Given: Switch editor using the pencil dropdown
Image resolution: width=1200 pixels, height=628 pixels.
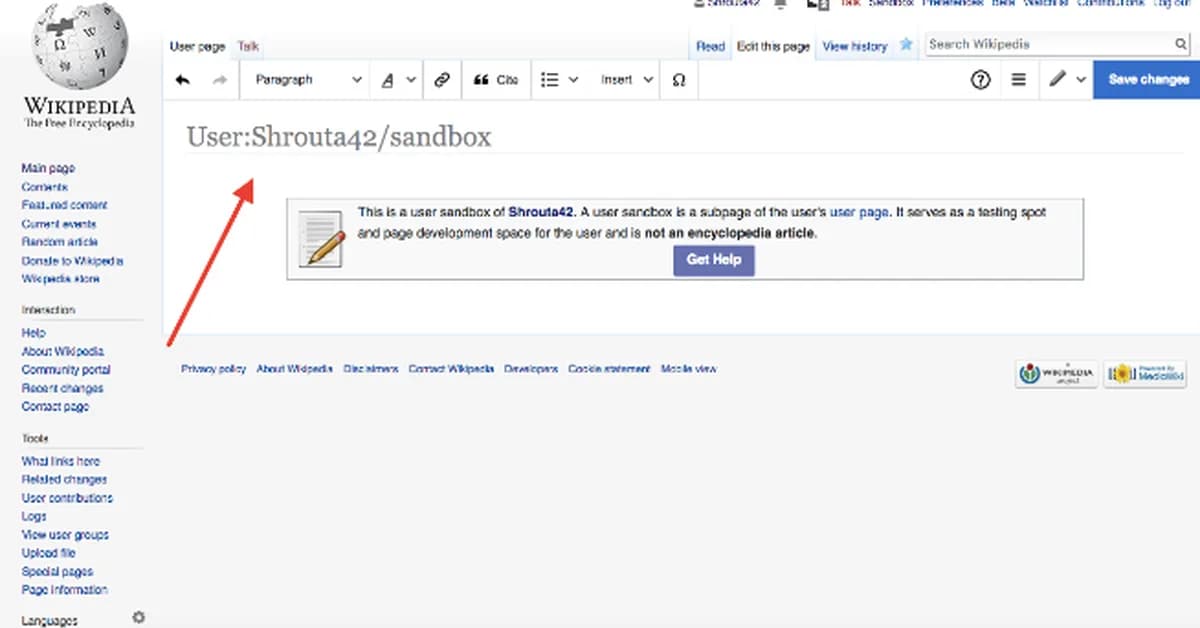Looking at the screenshot, I should point(1067,80).
